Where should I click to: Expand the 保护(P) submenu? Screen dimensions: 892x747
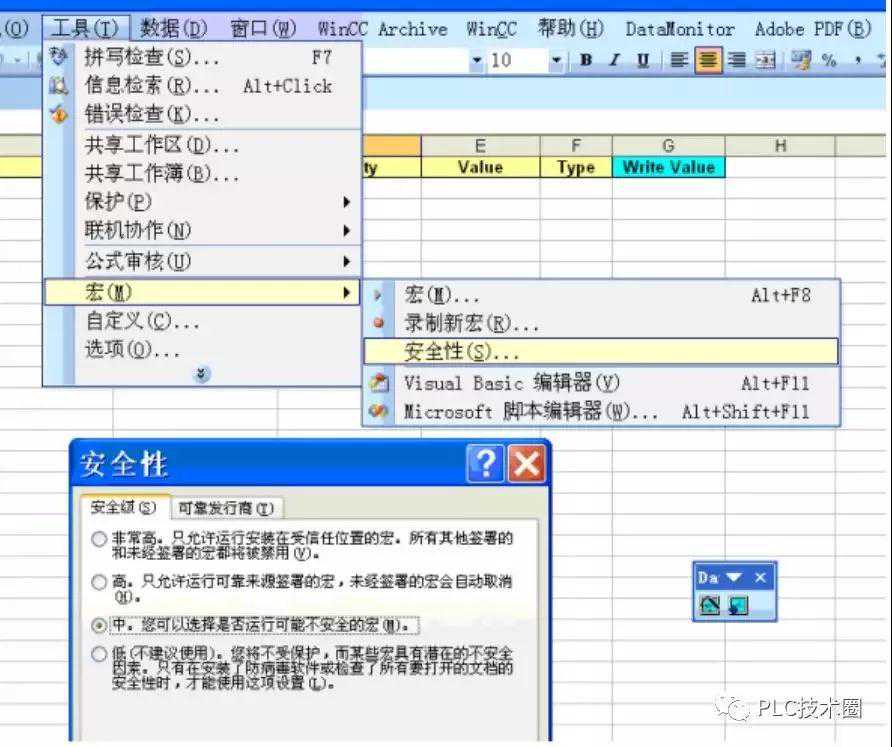215,202
